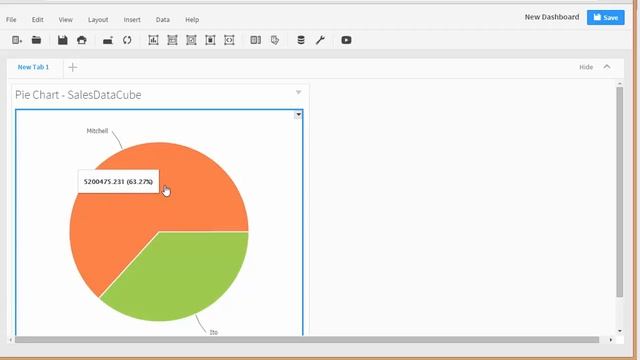Click the horizontal scrollbar thumb
The height and width of the screenshot is (360, 640).
point(307,340)
